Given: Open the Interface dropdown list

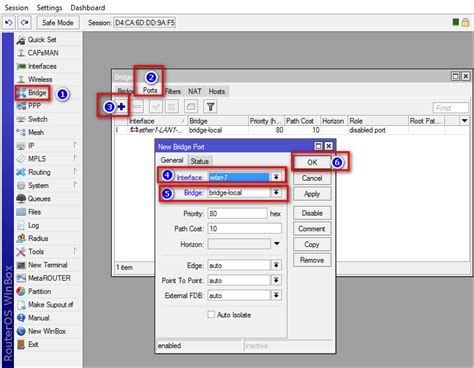Looking at the screenshot, I should coord(276,177).
